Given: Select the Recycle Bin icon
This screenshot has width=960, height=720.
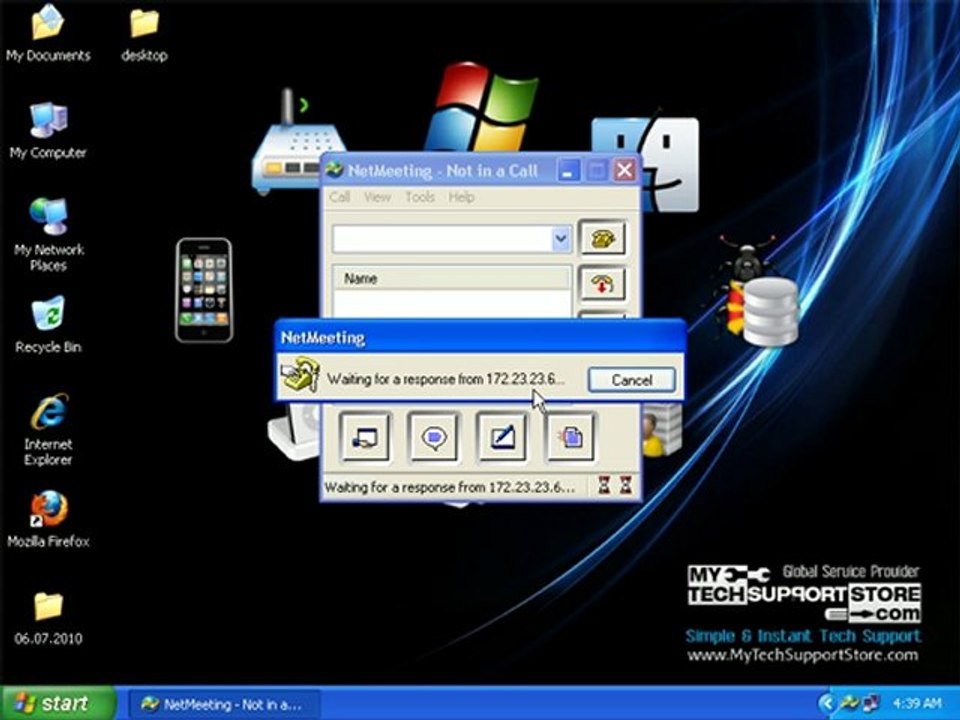Looking at the screenshot, I should (x=48, y=324).
